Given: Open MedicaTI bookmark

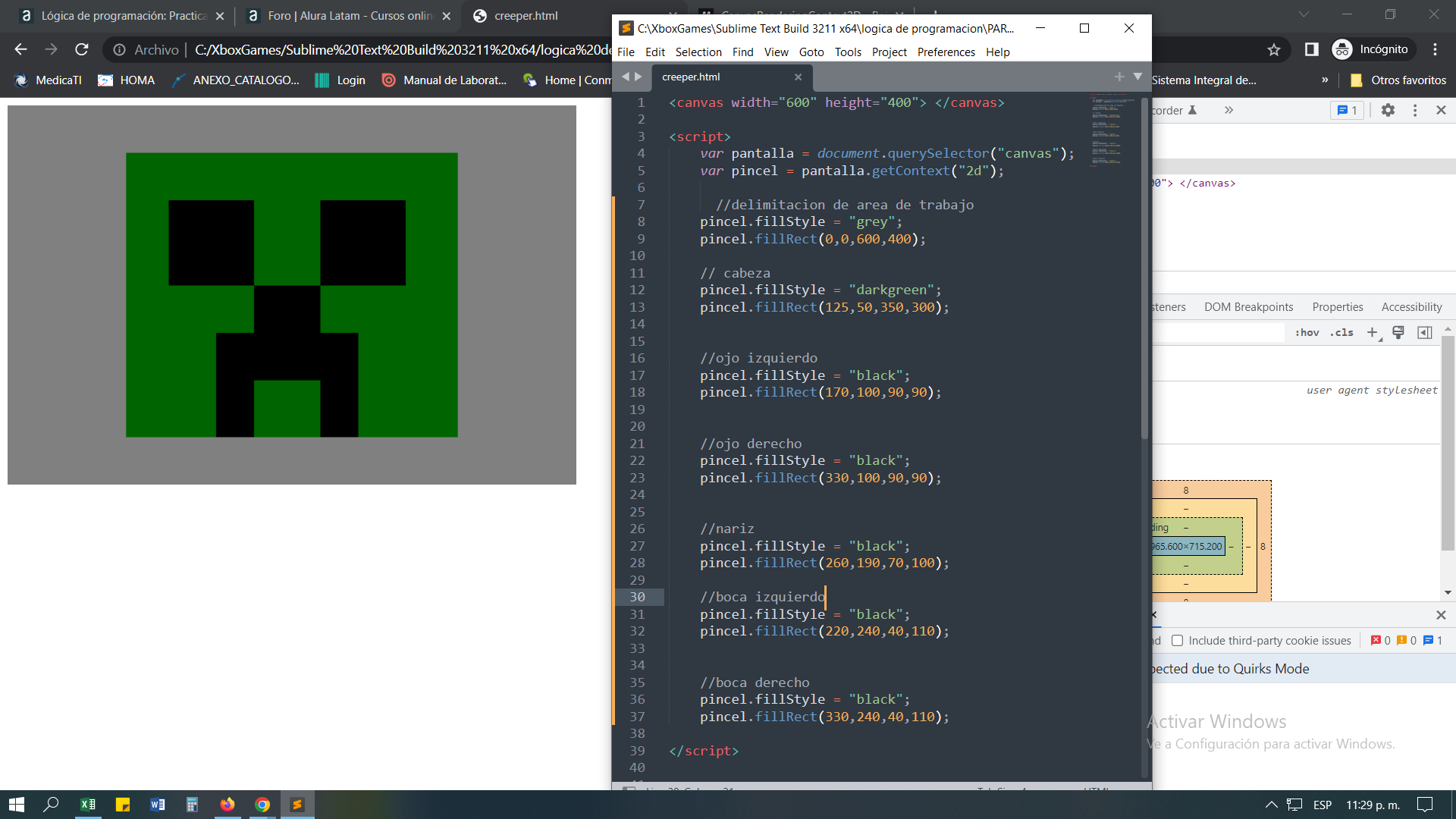Looking at the screenshot, I should coord(48,80).
